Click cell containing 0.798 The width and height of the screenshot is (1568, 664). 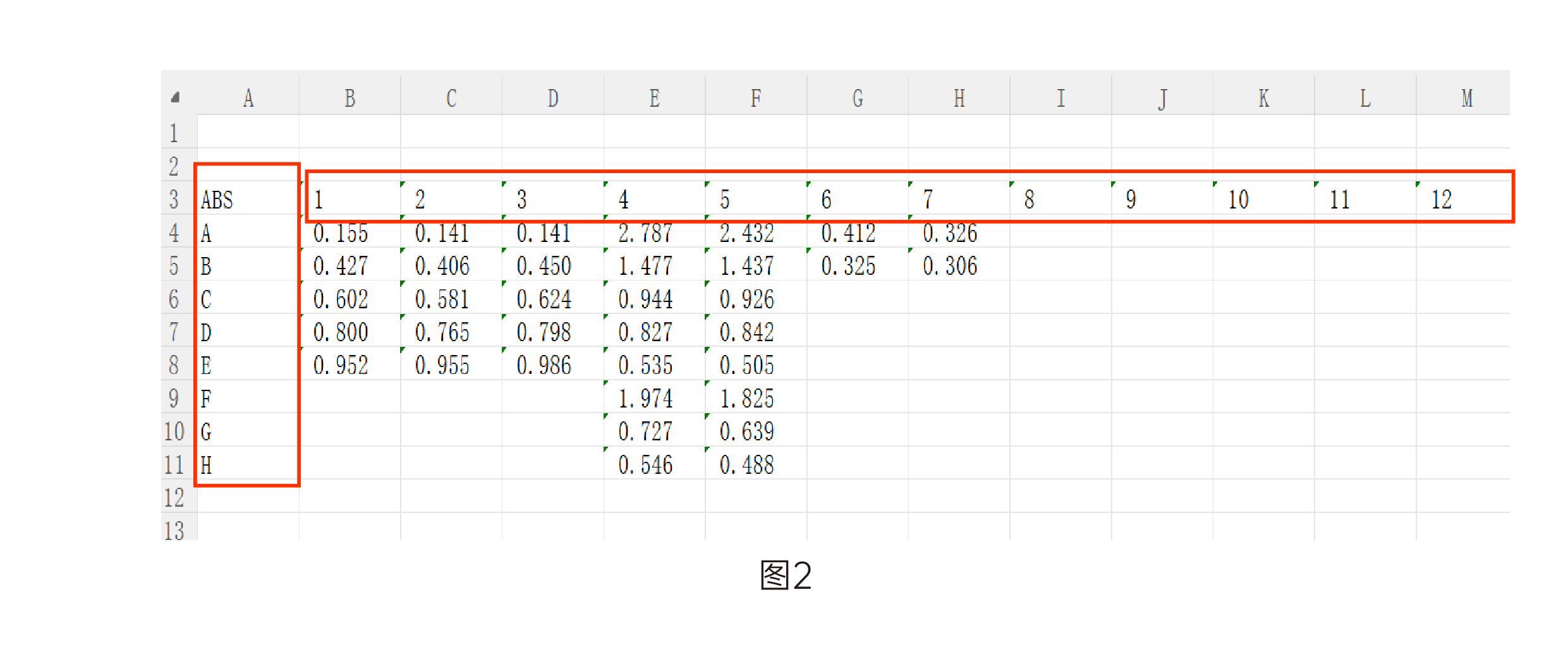tap(553, 330)
